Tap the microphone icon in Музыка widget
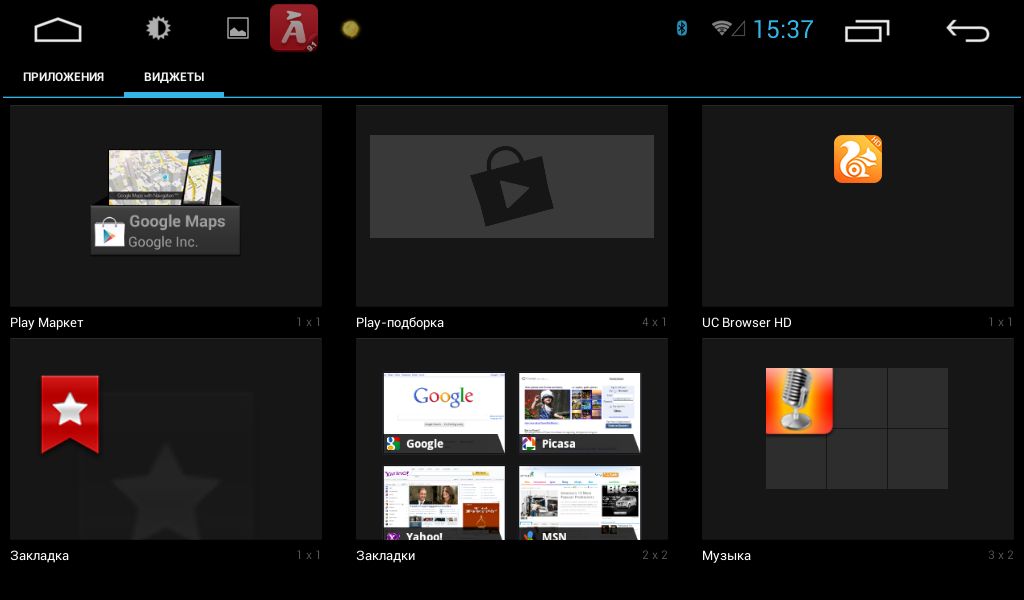This screenshot has height=600, width=1024. pos(799,400)
